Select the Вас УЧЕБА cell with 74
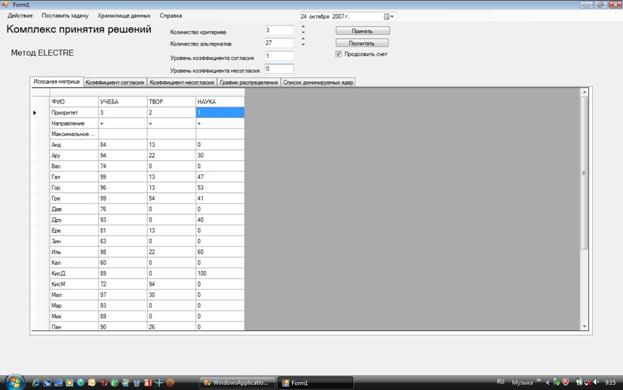 click(x=122, y=166)
